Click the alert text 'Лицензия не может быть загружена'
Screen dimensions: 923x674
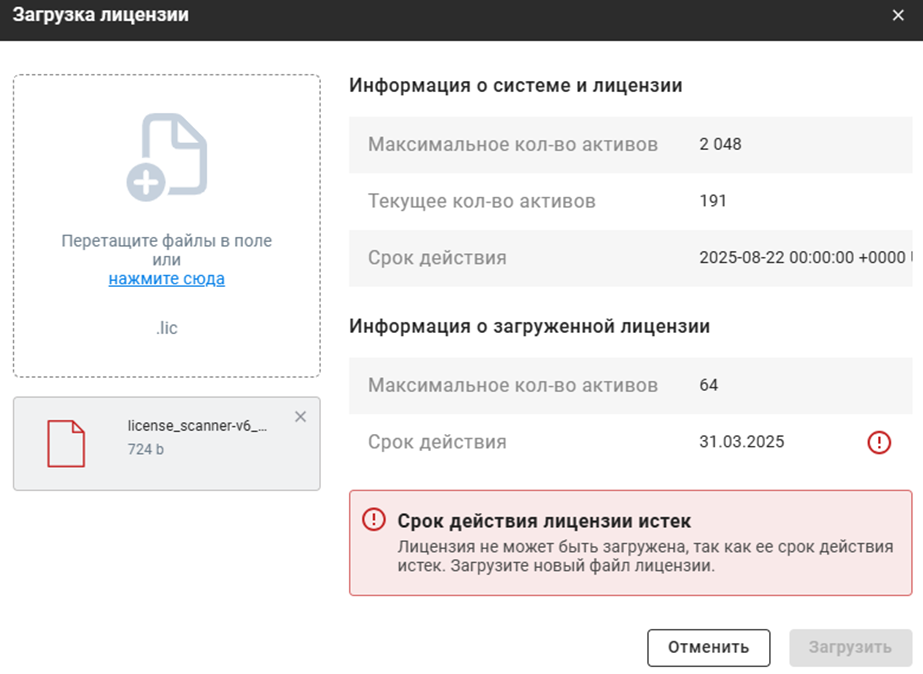coord(542,547)
